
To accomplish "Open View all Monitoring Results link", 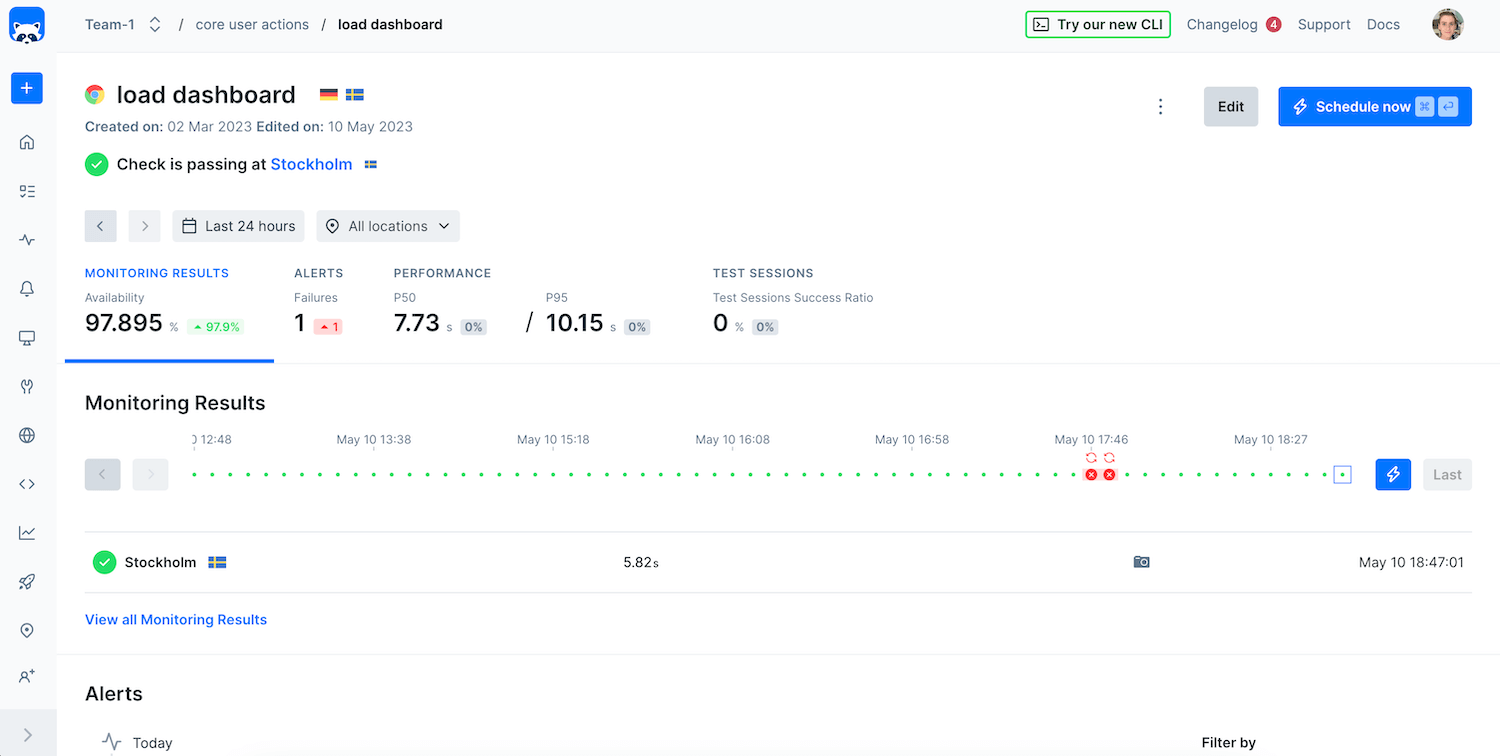I will [x=176, y=620].
